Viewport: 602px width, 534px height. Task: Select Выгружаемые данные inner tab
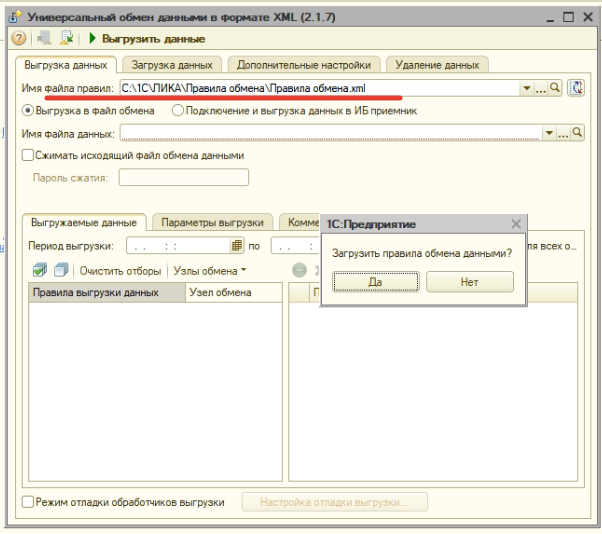84,222
